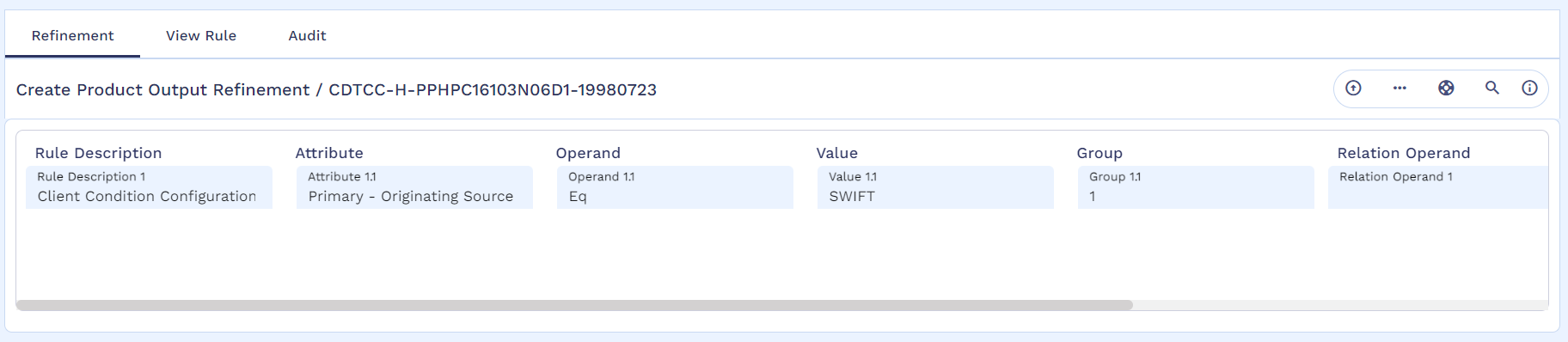Click the magnifying glass search icon

(1492, 88)
